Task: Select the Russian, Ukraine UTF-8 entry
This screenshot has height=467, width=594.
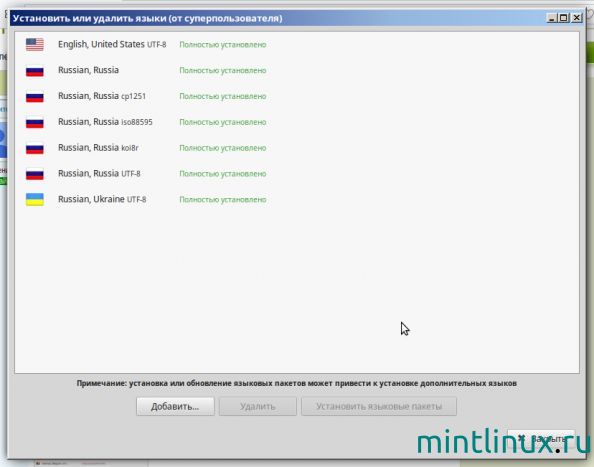Action: pyautogui.click(x=297, y=199)
